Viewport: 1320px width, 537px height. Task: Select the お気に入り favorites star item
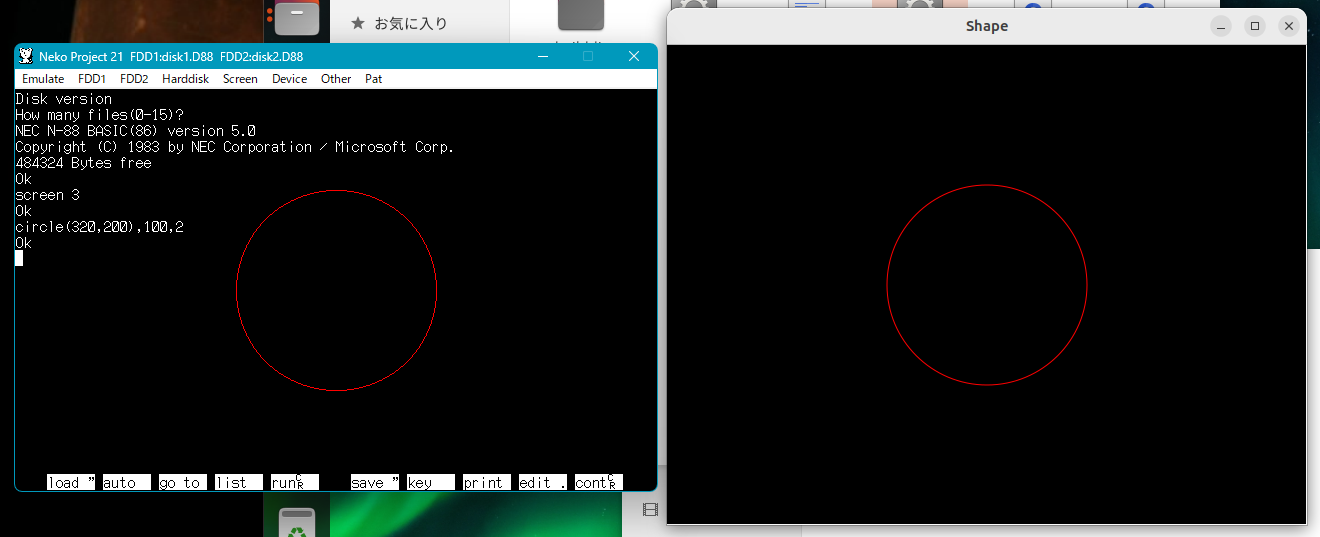coord(400,23)
